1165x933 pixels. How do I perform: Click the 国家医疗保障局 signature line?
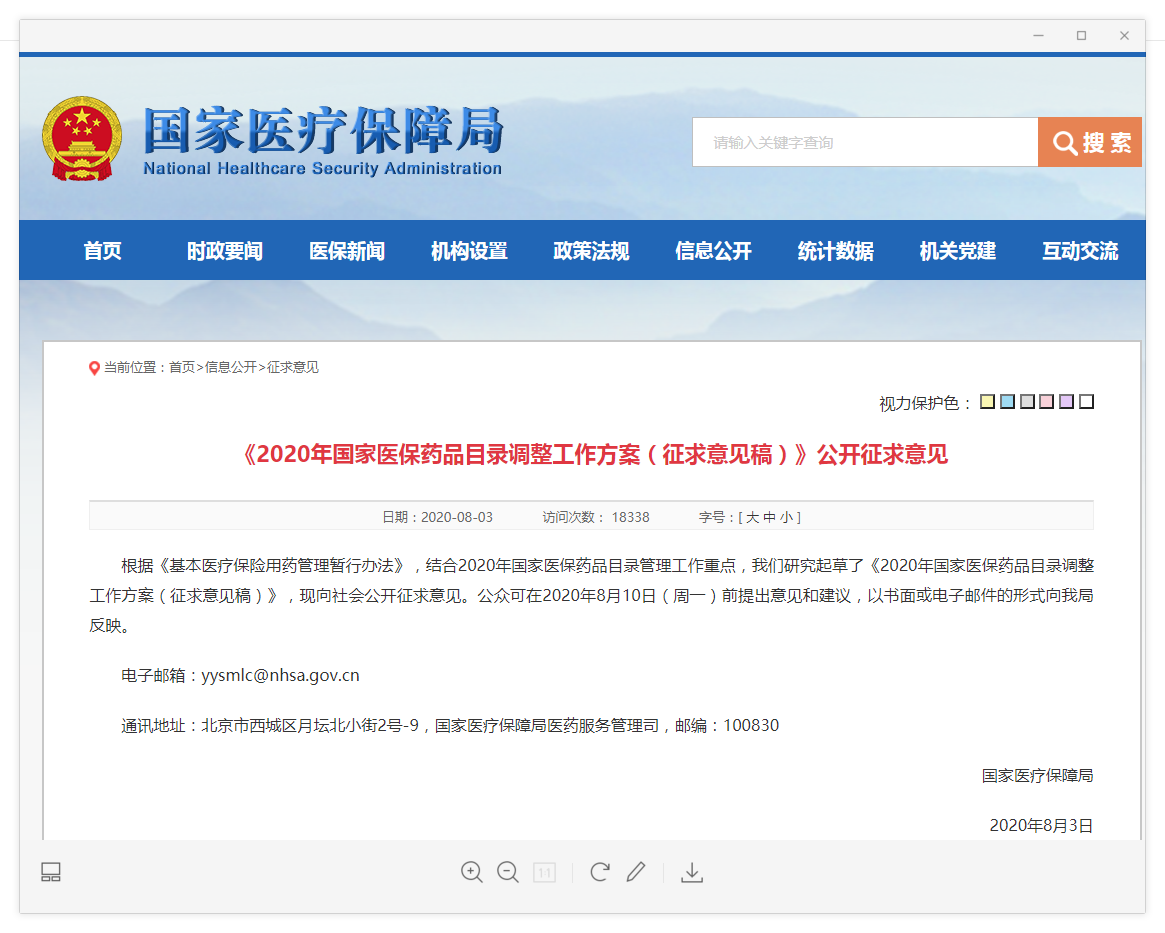(x=1037, y=776)
